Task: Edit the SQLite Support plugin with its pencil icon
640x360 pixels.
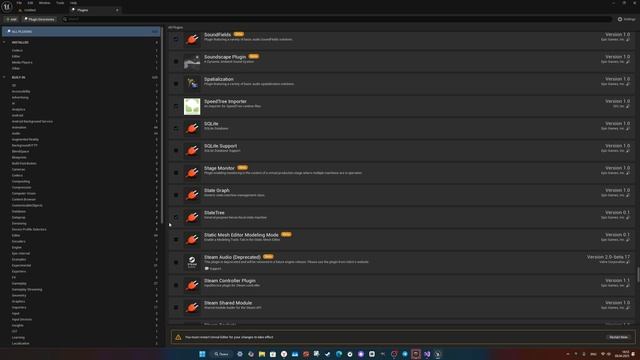Action: (x=628, y=151)
